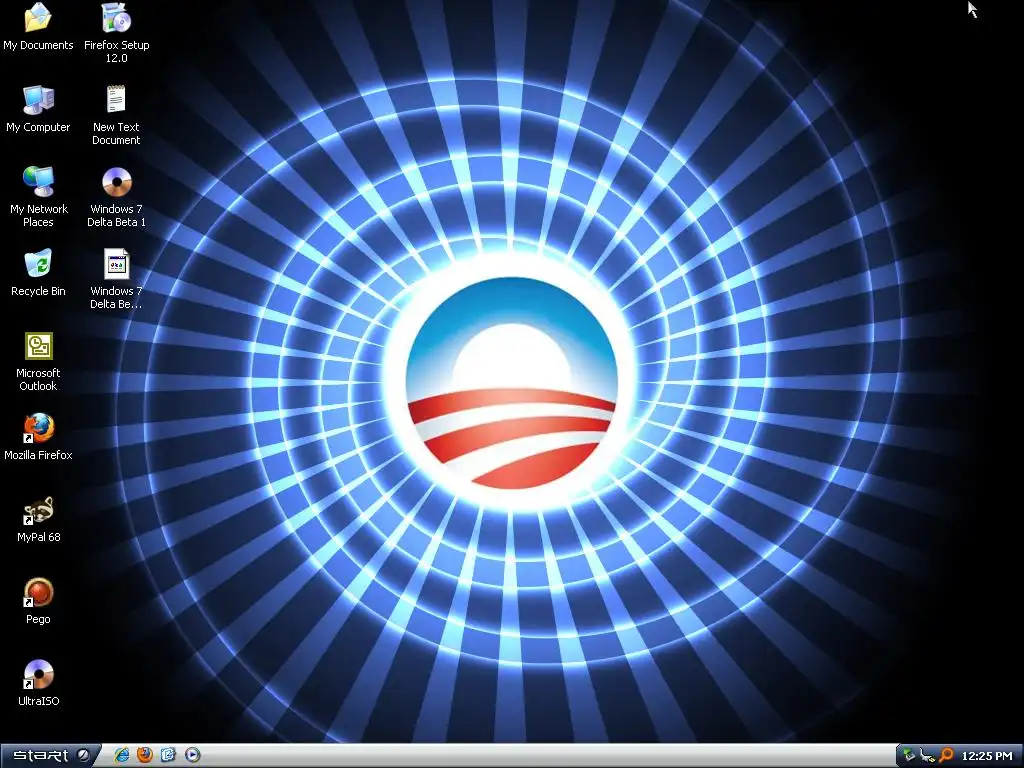Click the orange magnifier tray icon

[946, 756]
